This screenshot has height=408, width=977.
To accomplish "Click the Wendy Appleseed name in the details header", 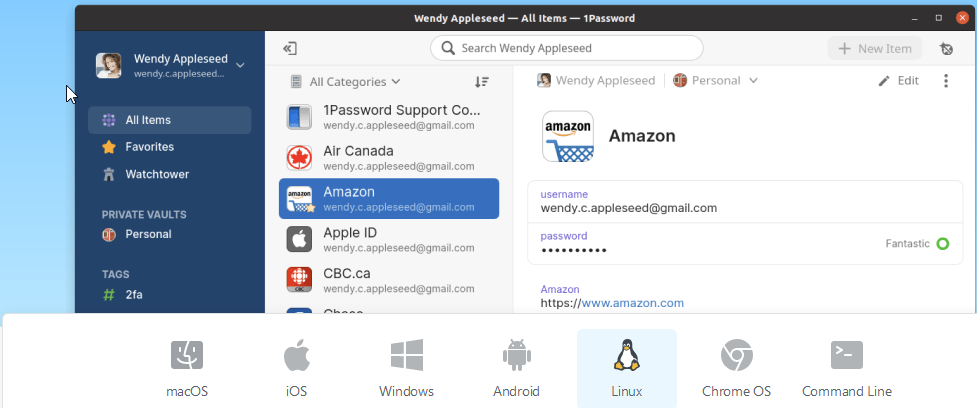I will (x=606, y=80).
